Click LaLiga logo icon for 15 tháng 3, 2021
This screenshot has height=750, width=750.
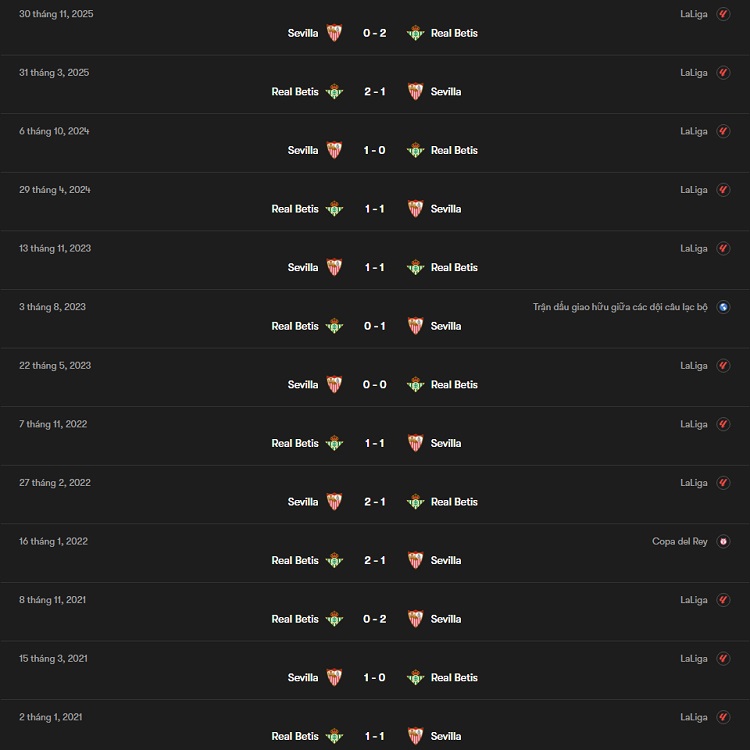click(724, 659)
